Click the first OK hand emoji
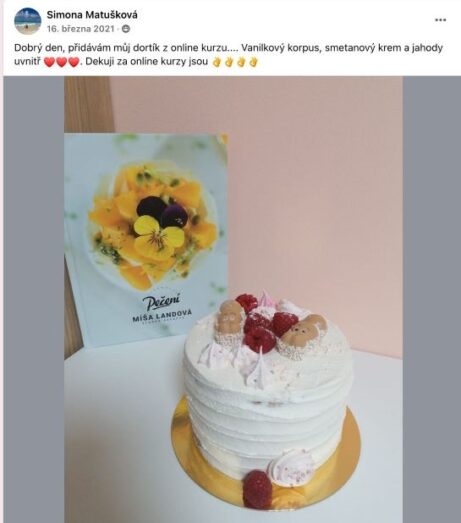Image resolution: width=461 pixels, height=523 pixels. (217, 62)
